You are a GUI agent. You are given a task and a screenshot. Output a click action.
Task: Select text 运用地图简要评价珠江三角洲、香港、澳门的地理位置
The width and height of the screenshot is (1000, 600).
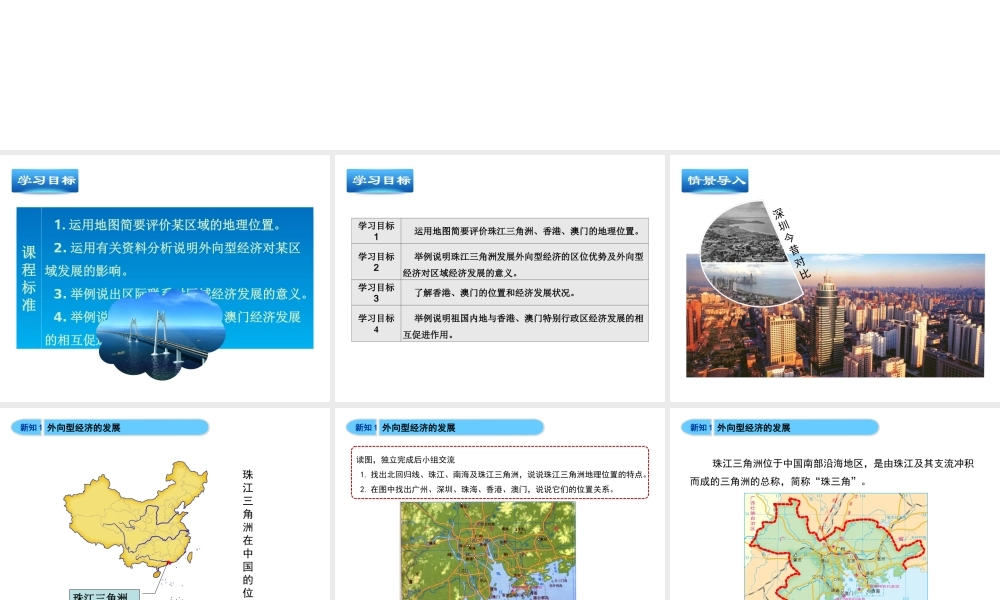[x=527, y=231]
